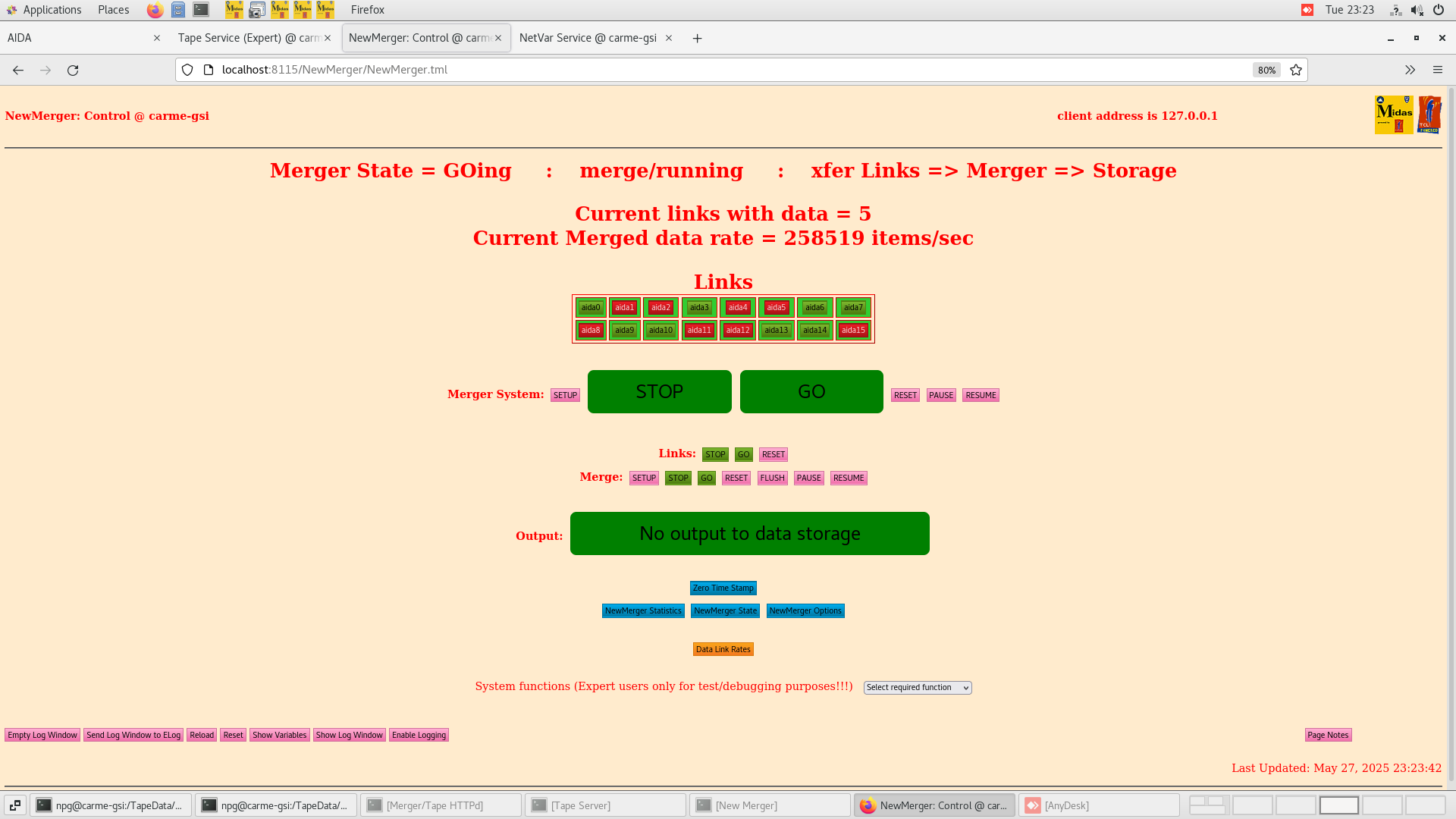The width and height of the screenshot is (1456, 819).
Task: Open the Firefox hamburger menu icon
Action: pyautogui.click(x=1437, y=70)
